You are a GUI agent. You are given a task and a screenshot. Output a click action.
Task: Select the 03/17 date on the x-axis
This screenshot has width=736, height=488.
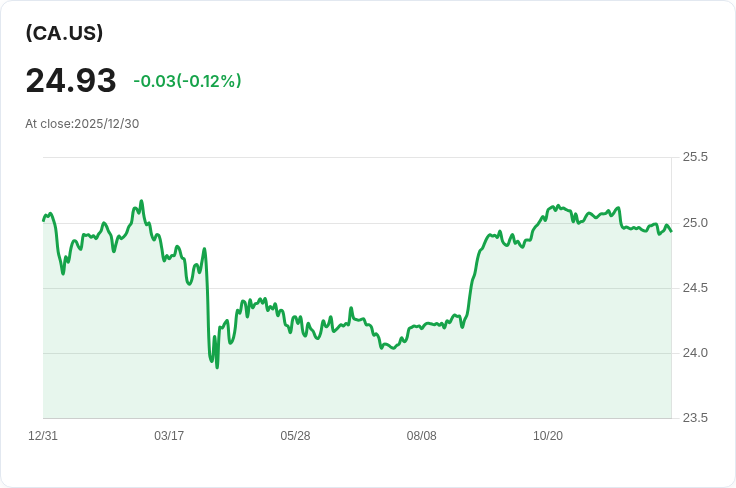pyautogui.click(x=169, y=436)
